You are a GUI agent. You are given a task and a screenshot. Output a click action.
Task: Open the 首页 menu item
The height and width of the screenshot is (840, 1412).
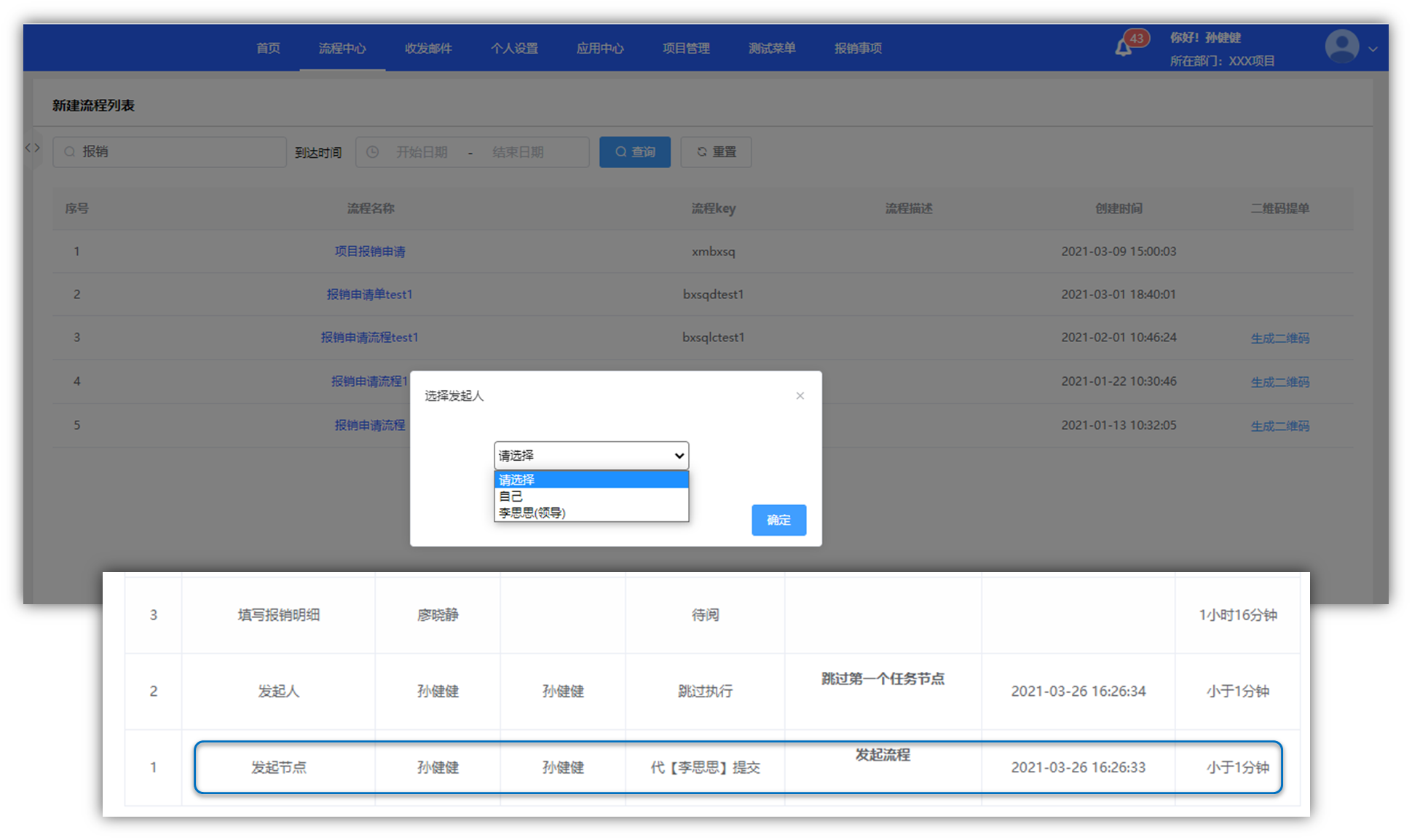[268, 48]
